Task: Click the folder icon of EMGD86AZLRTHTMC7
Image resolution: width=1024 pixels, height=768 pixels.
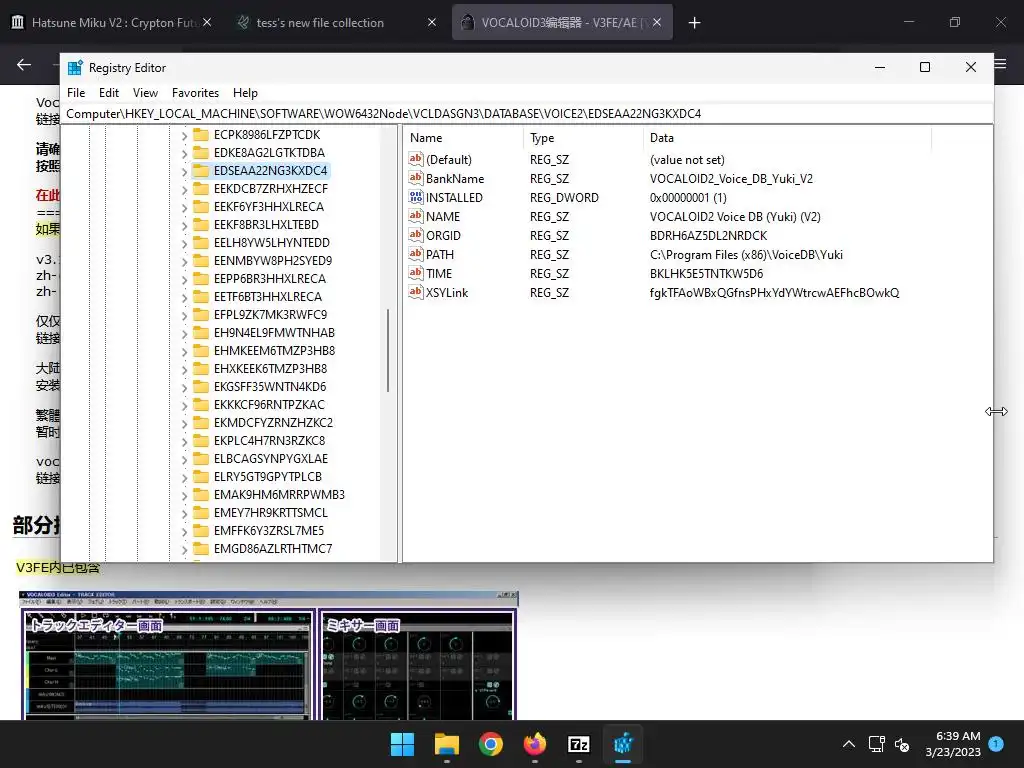Action: (x=201, y=549)
